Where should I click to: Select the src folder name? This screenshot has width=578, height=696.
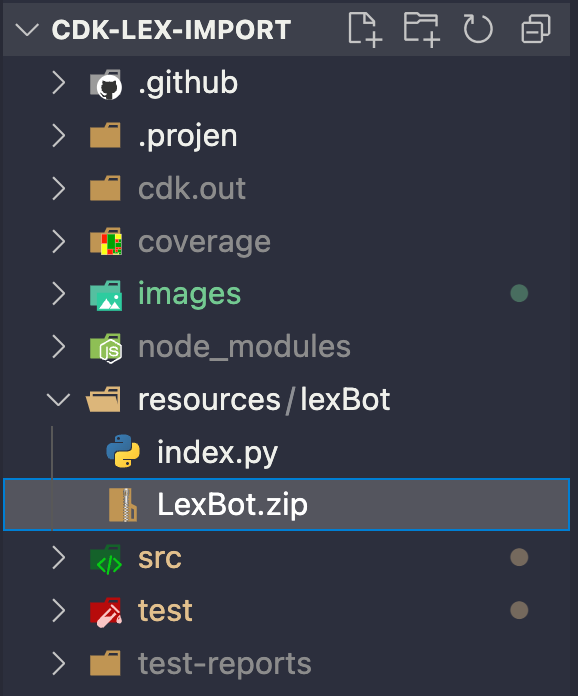point(160,558)
